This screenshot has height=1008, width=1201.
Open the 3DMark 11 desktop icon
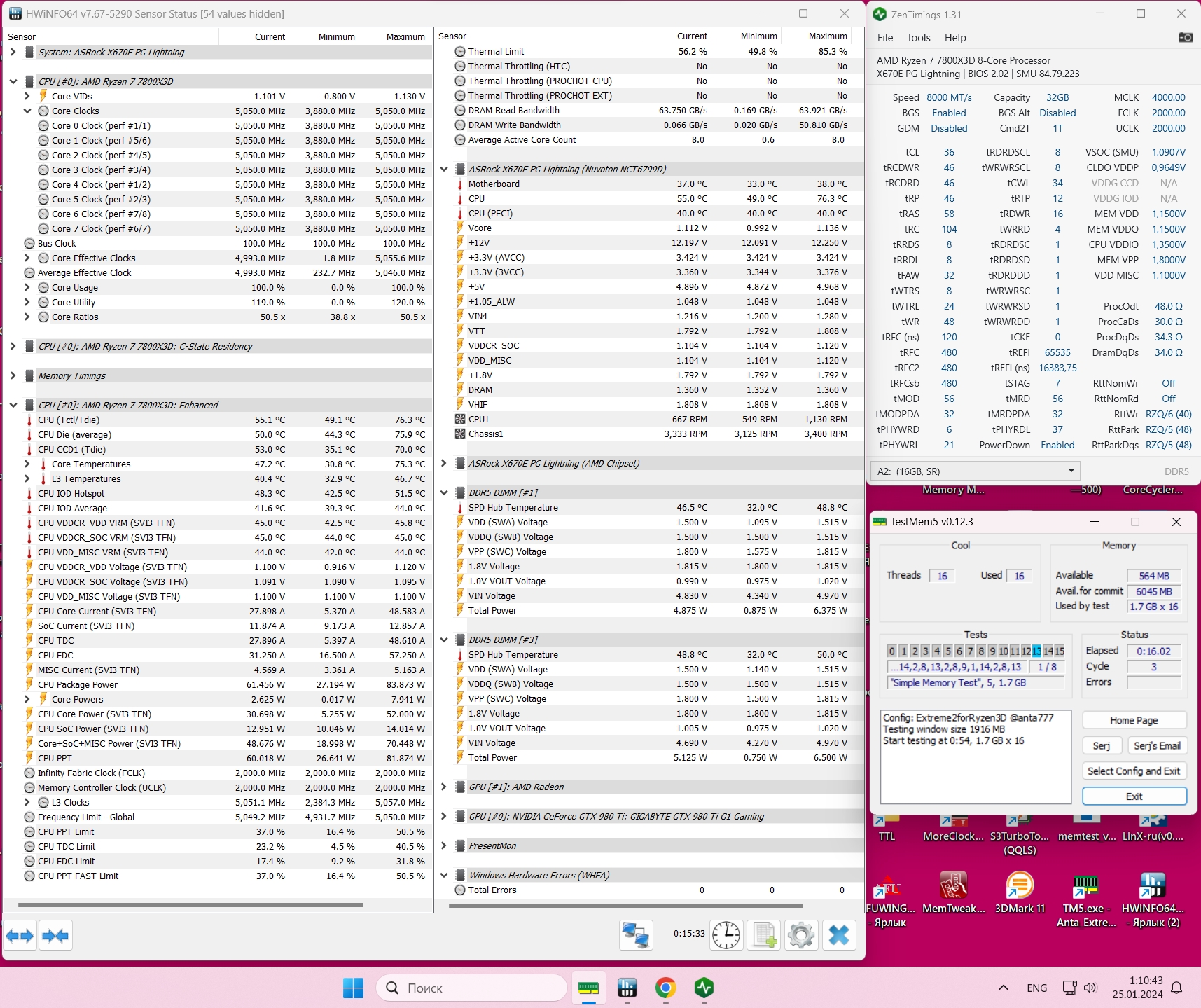(x=1020, y=892)
